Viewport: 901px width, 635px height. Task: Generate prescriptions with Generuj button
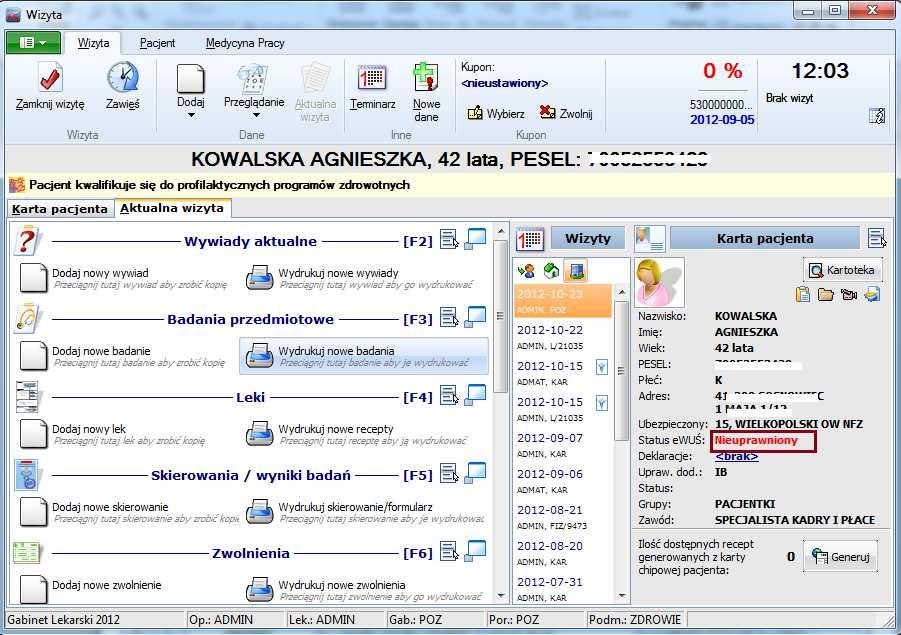841,556
